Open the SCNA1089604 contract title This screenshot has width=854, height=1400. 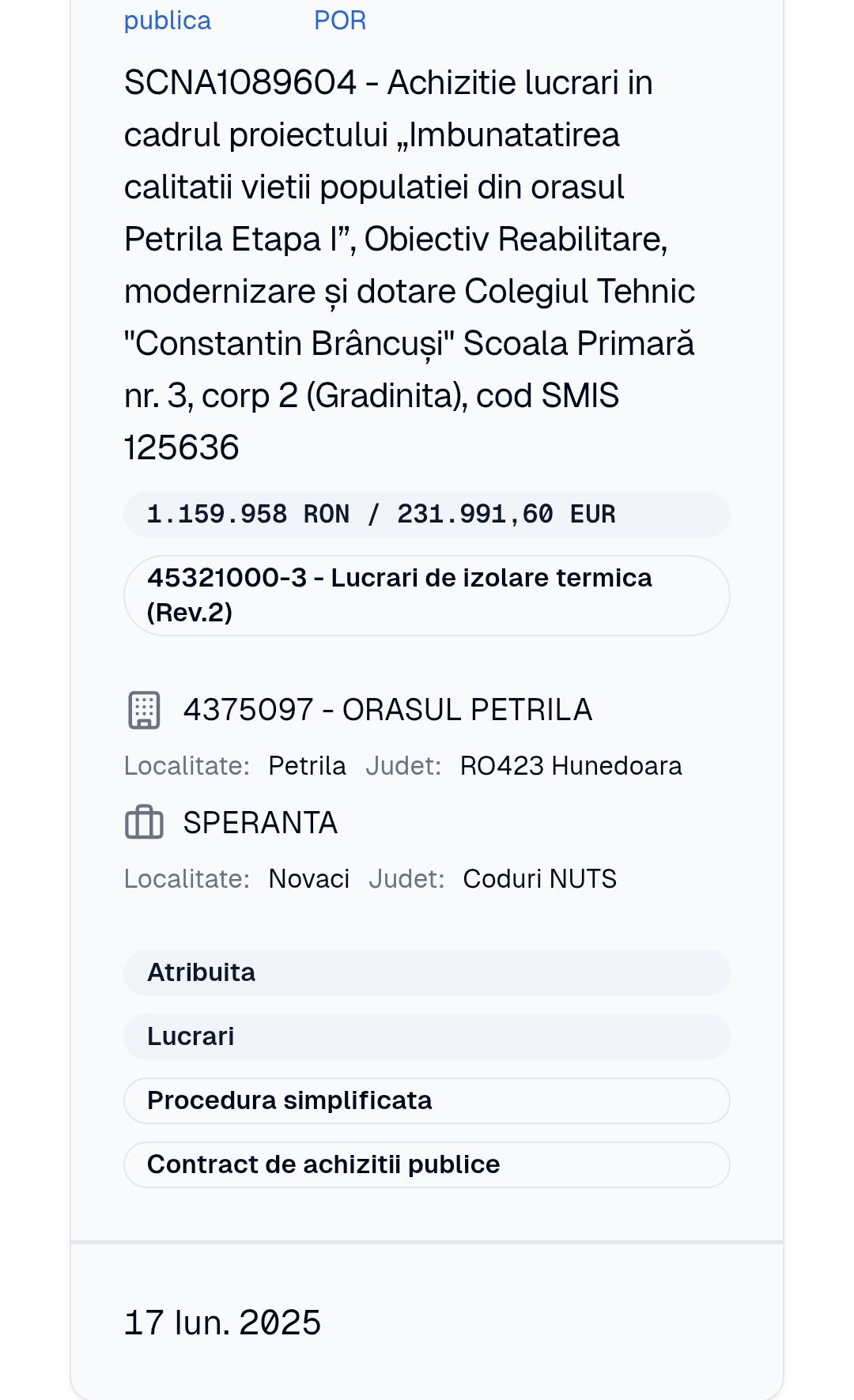(x=410, y=265)
